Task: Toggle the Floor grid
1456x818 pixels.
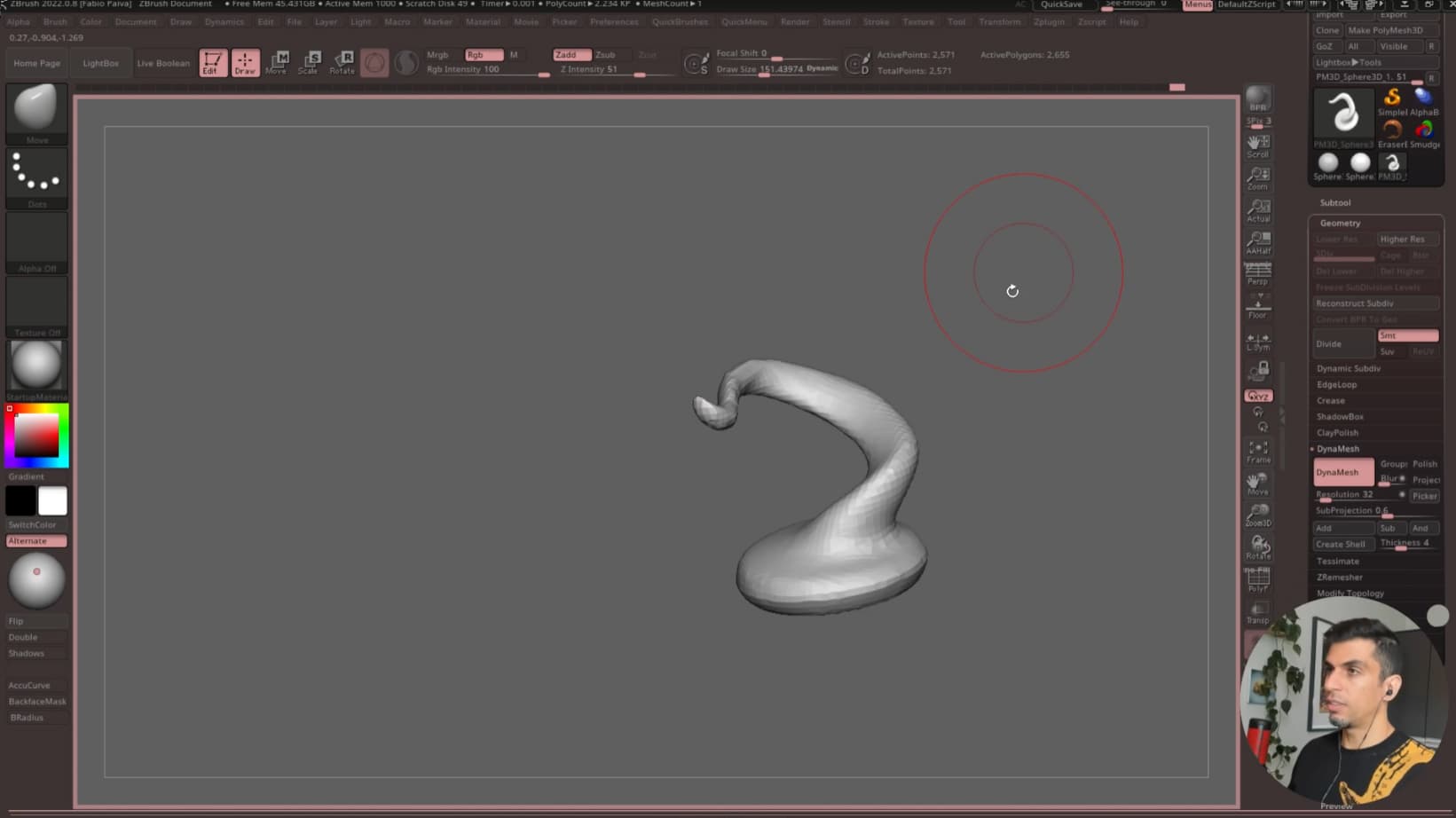Action: tap(1258, 306)
